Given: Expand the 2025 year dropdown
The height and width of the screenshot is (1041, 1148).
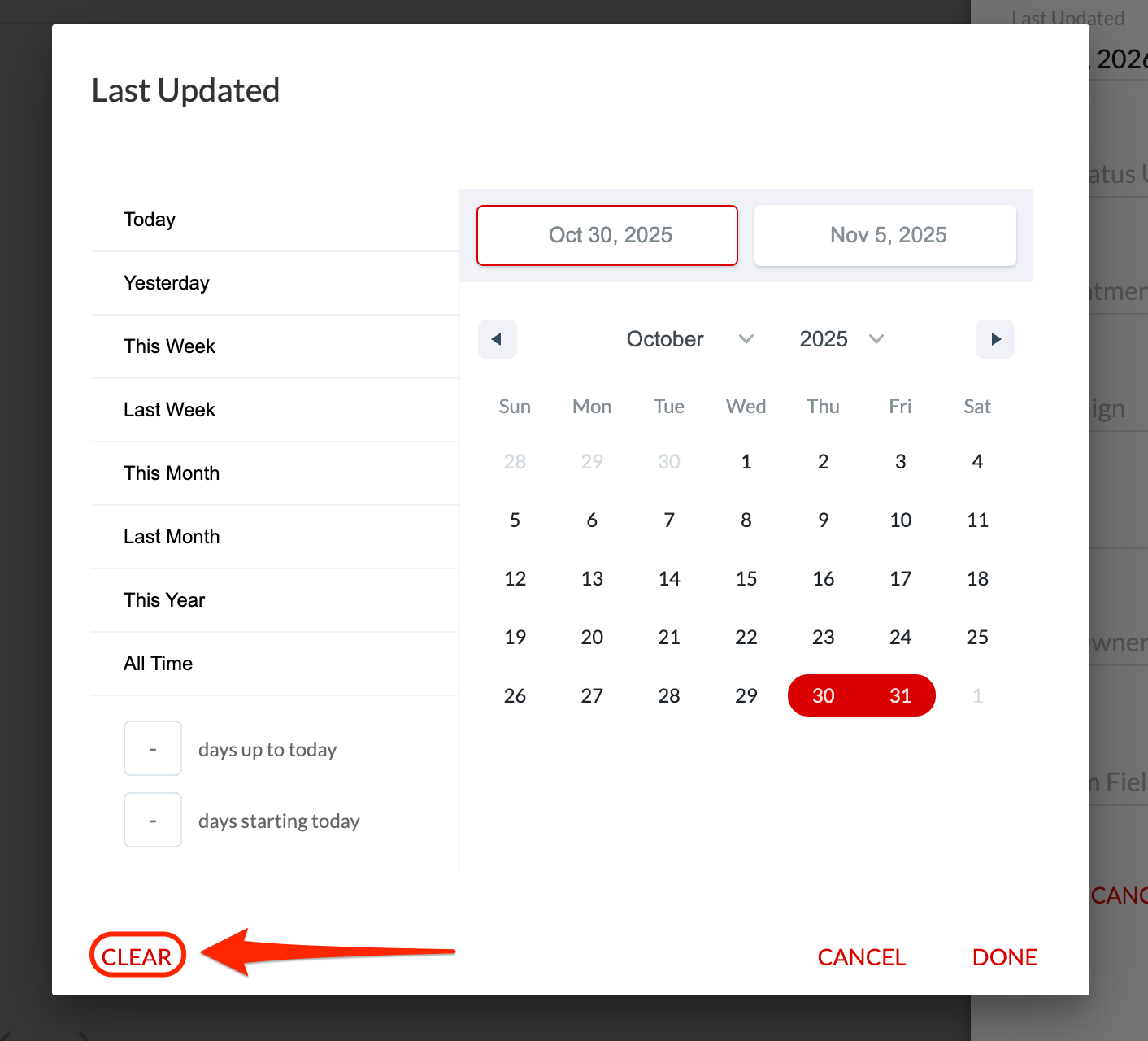Looking at the screenshot, I should tap(841, 339).
